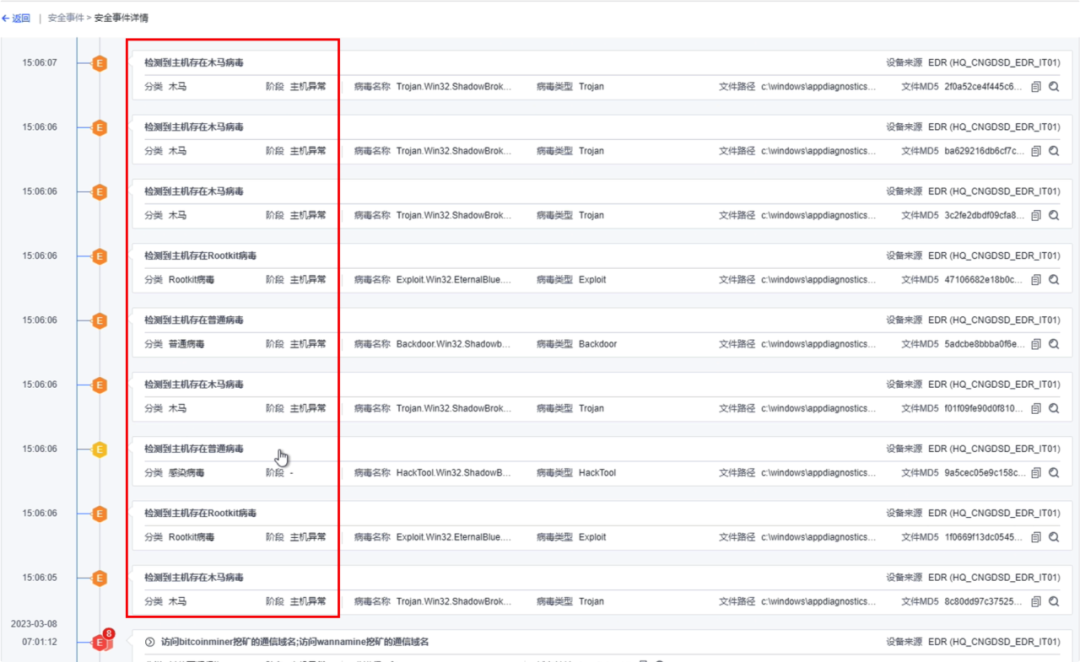Search MD5 9a5cec05e9c158c using magnifier icon
This screenshot has height=662, width=1080.
1053,473
